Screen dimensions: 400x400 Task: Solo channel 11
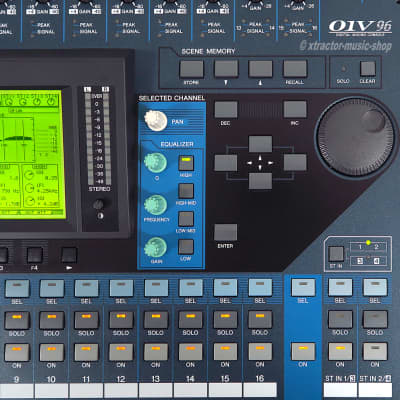86,320
